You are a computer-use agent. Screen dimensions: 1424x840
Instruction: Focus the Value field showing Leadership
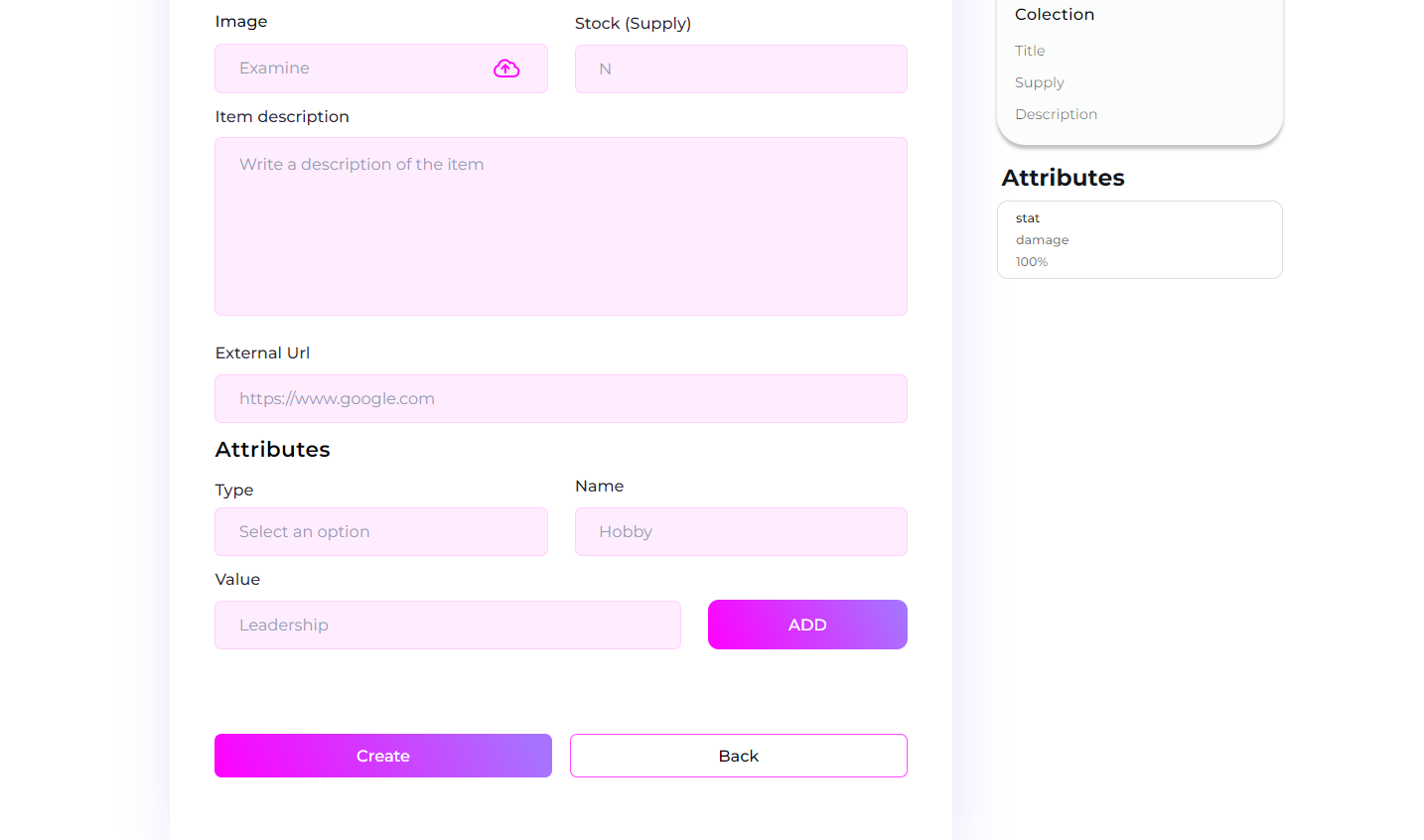click(448, 626)
